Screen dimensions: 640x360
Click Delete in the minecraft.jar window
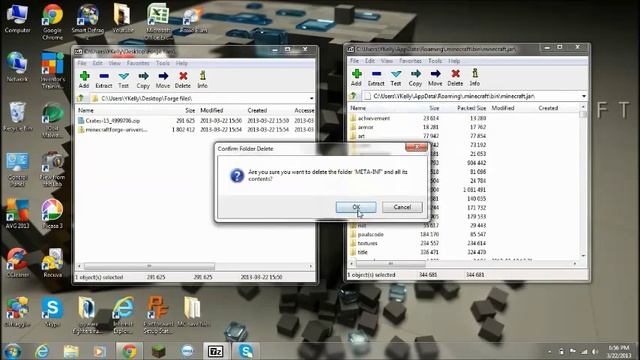click(455, 77)
